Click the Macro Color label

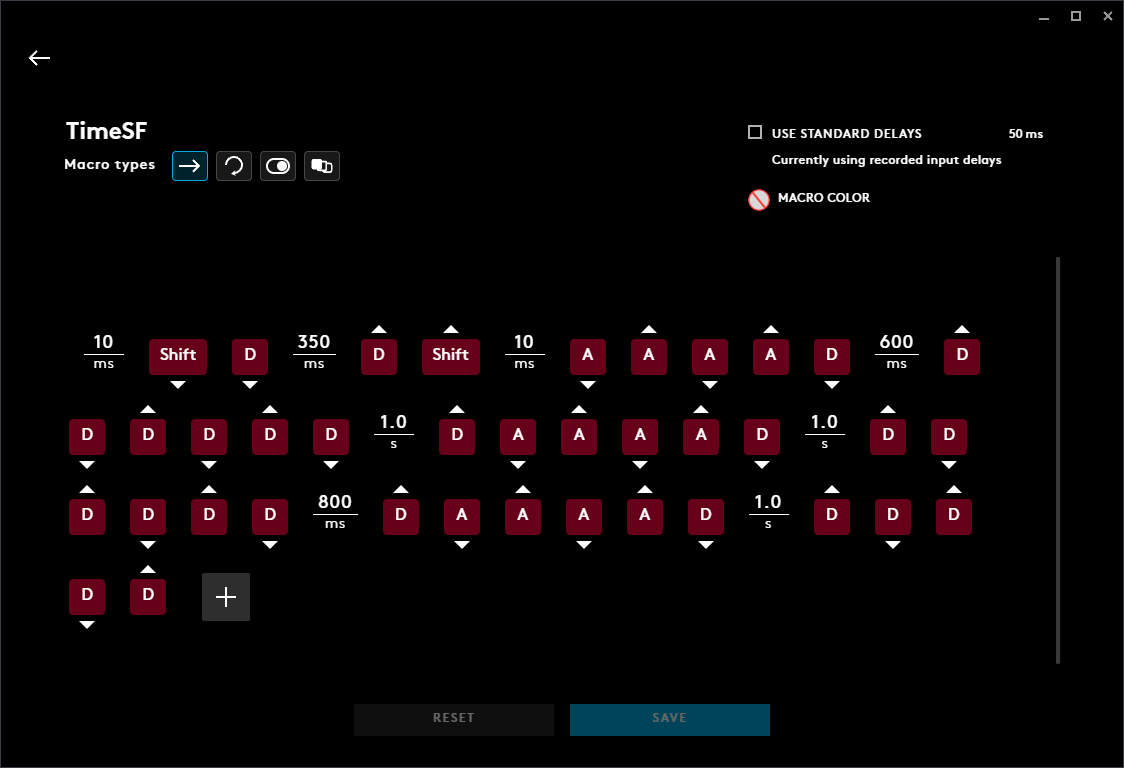pos(823,198)
